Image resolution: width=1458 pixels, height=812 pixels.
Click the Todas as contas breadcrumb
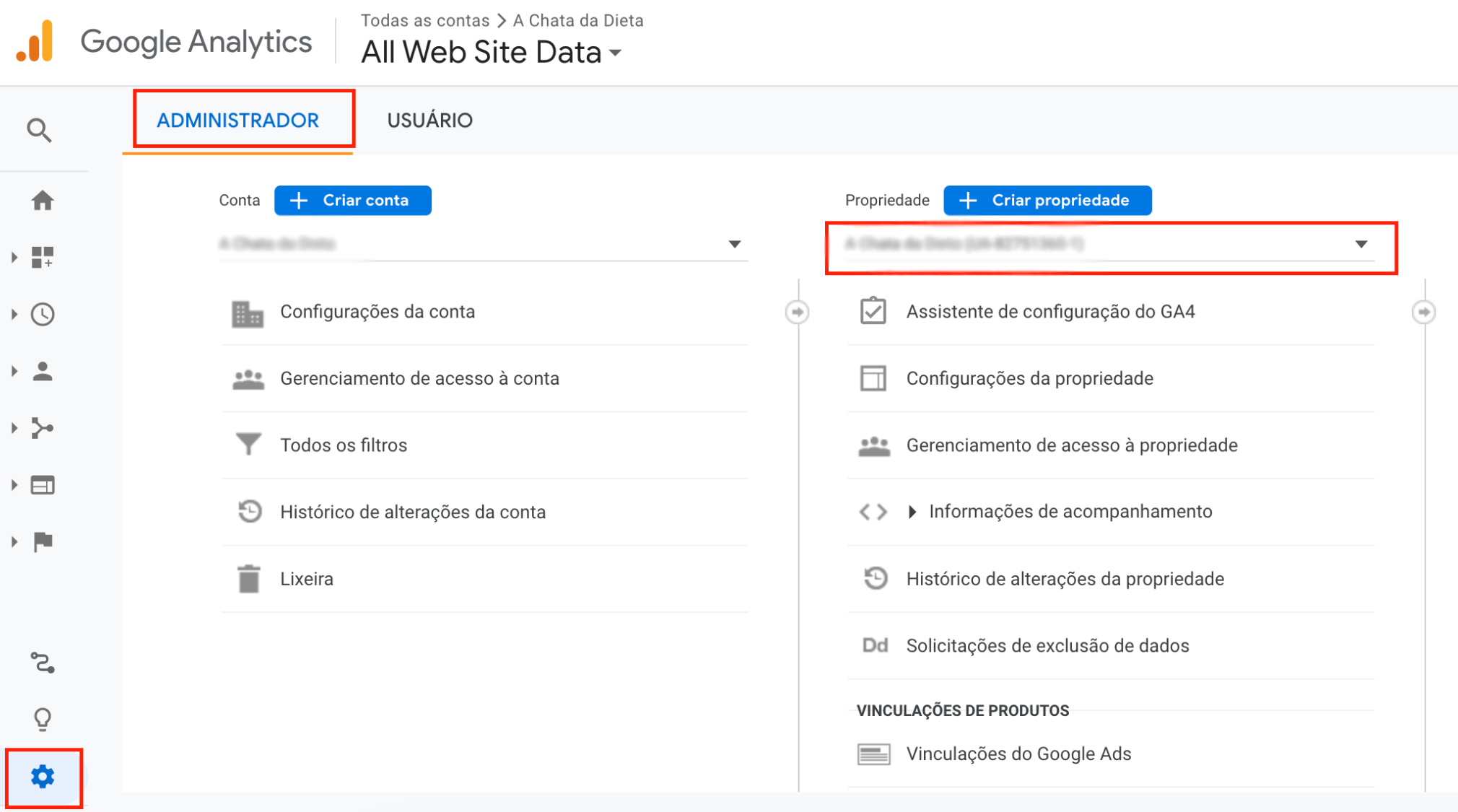click(425, 20)
